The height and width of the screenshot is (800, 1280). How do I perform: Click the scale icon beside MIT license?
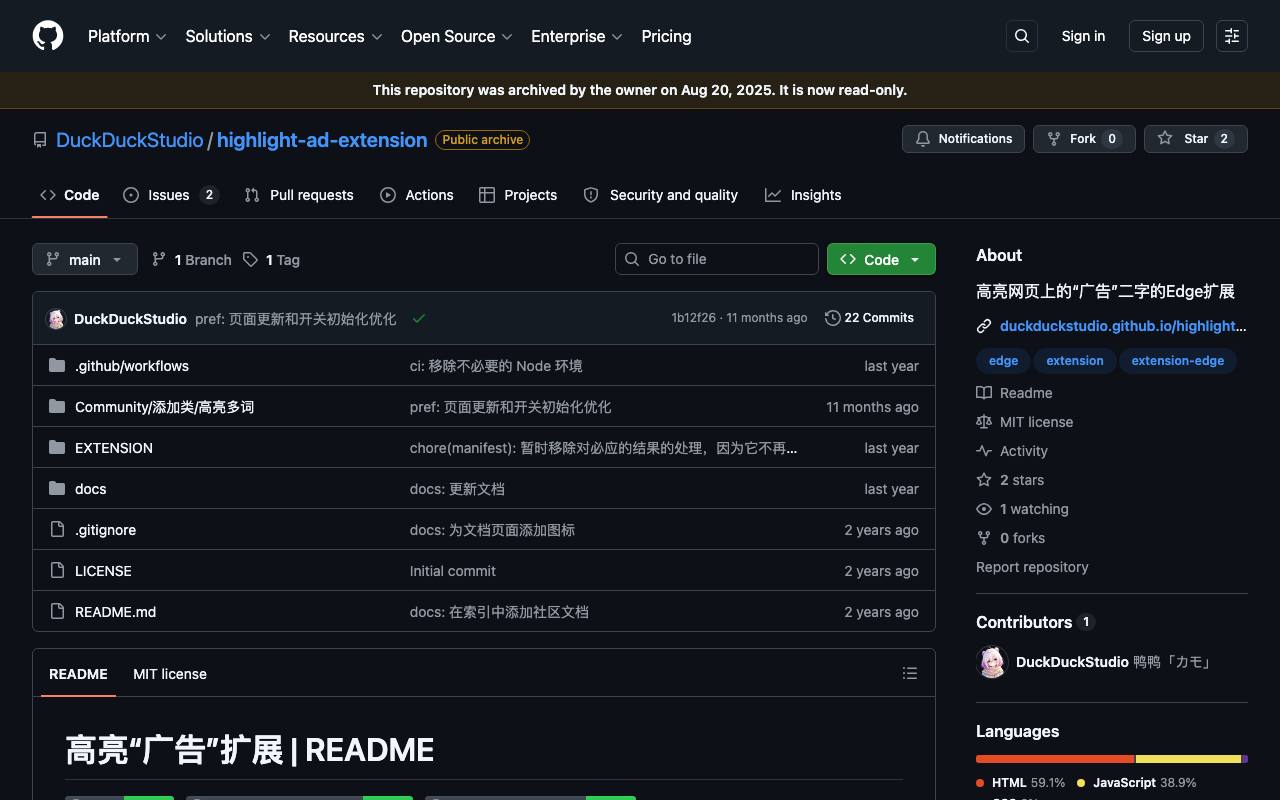coord(984,422)
